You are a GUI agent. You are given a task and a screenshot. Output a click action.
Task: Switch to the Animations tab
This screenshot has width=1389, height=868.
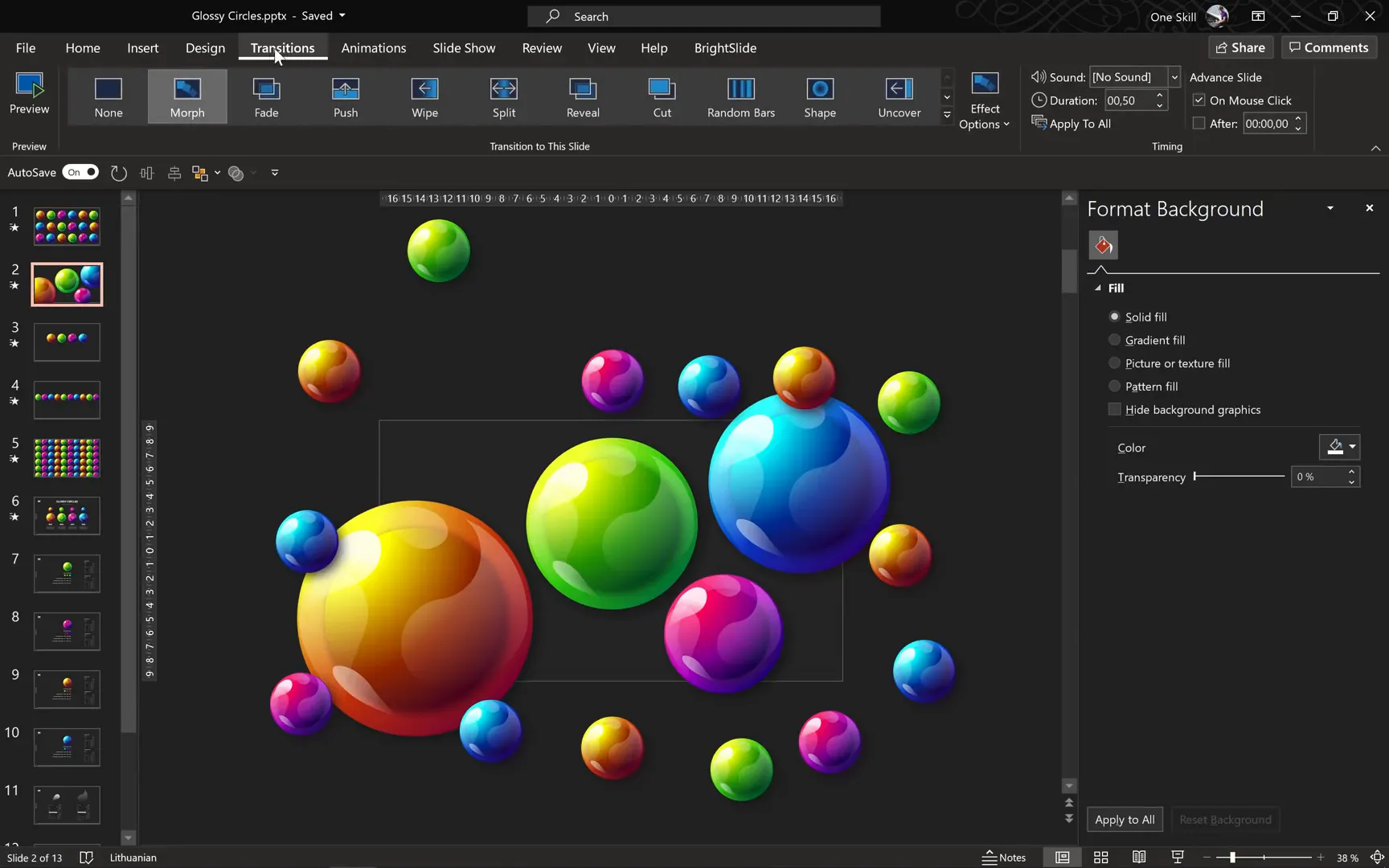pos(373,47)
